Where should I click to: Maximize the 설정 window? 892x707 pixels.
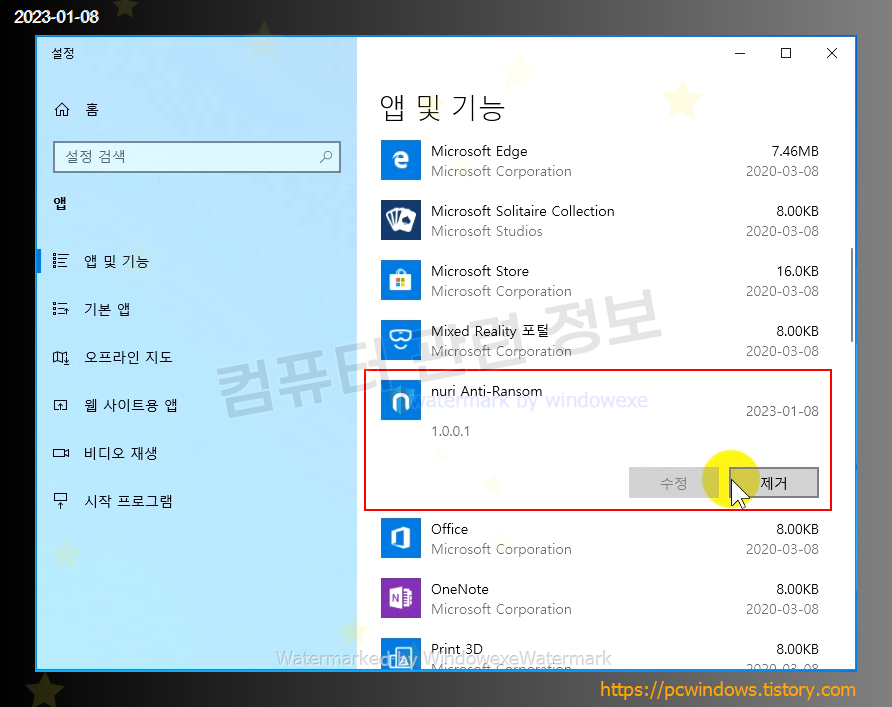pos(786,53)
